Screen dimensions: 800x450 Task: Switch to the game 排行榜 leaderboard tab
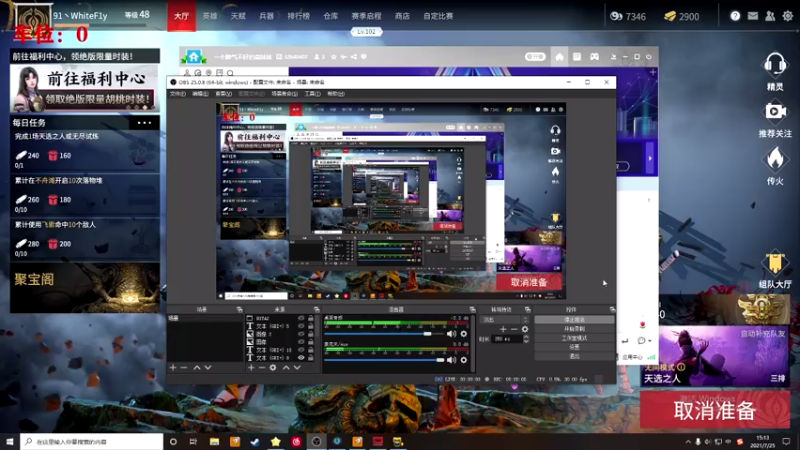(298, 16)
